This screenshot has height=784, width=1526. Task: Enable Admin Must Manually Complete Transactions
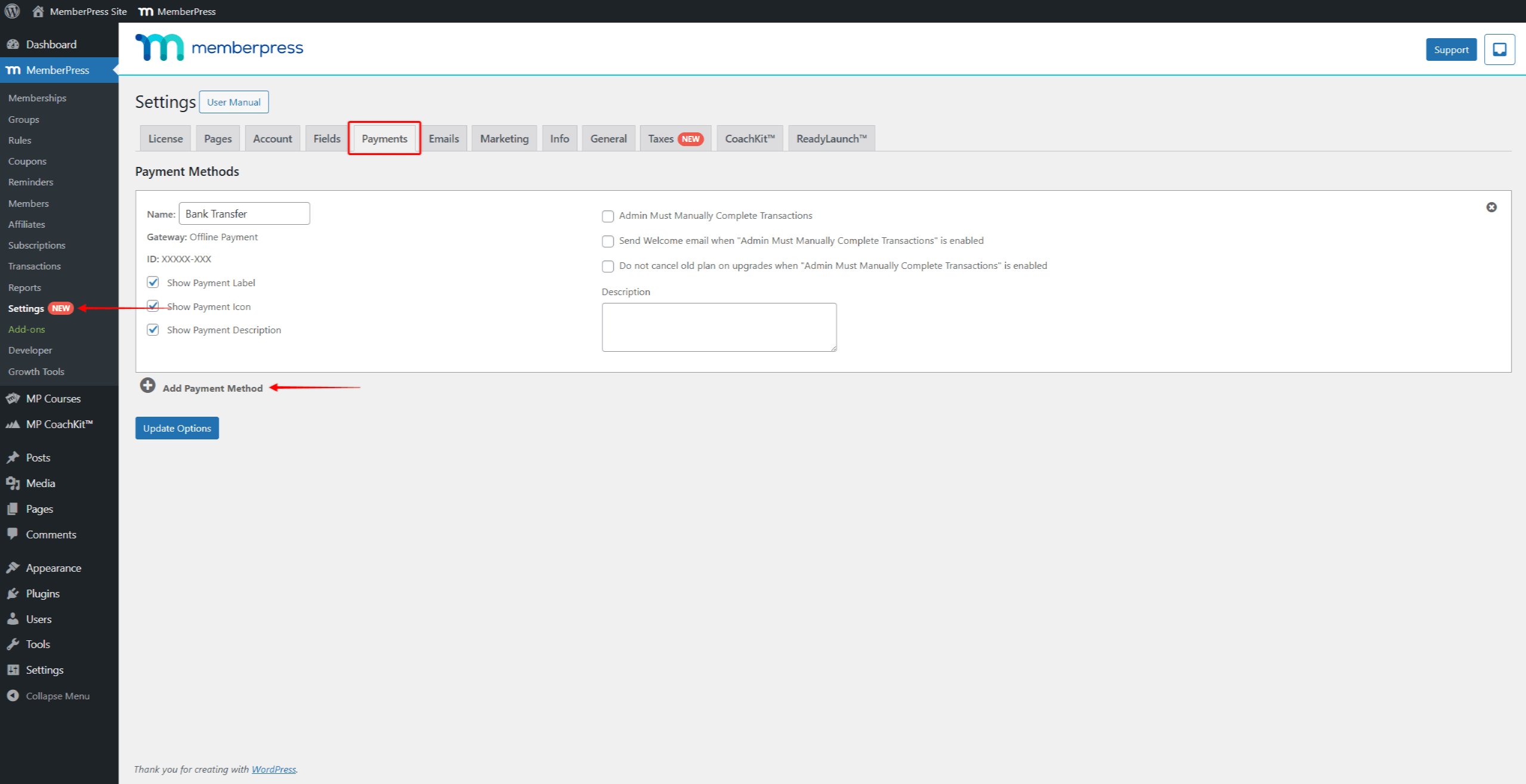607,216
